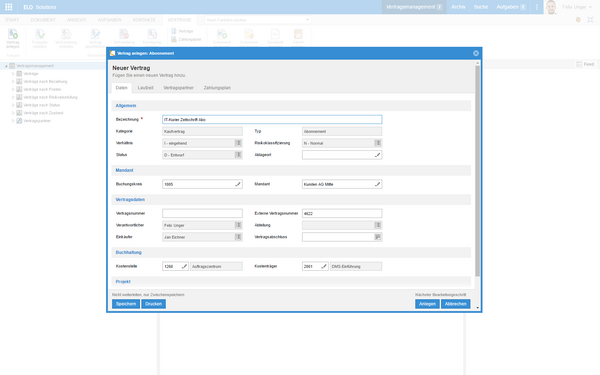This screenshot has width=600, height=375.
Task: Open the Abteilung dropdown list
Action: tap(378, 225)
